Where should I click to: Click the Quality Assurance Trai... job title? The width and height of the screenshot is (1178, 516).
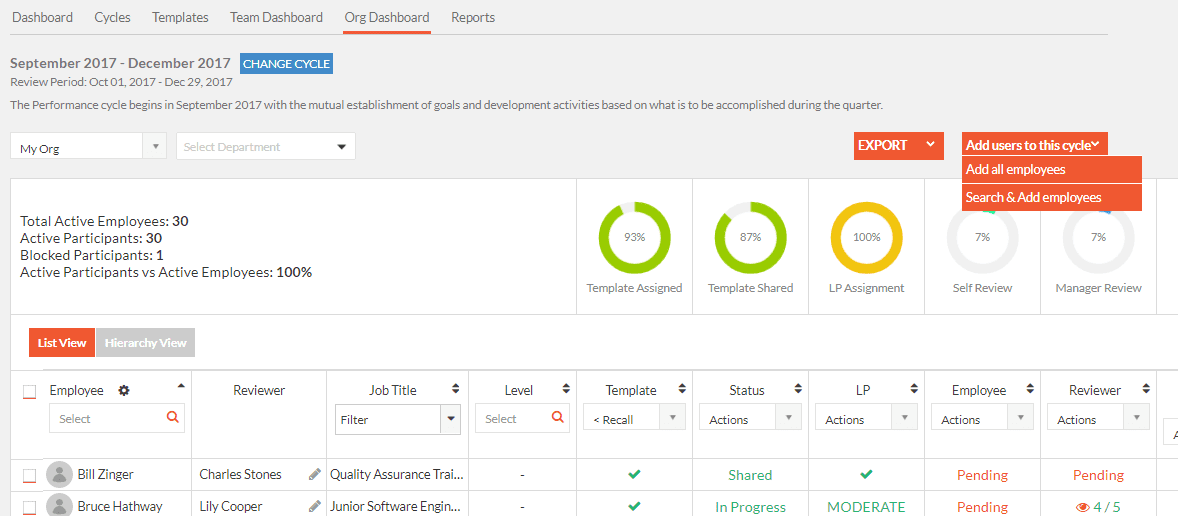click(x=397, y=475)
